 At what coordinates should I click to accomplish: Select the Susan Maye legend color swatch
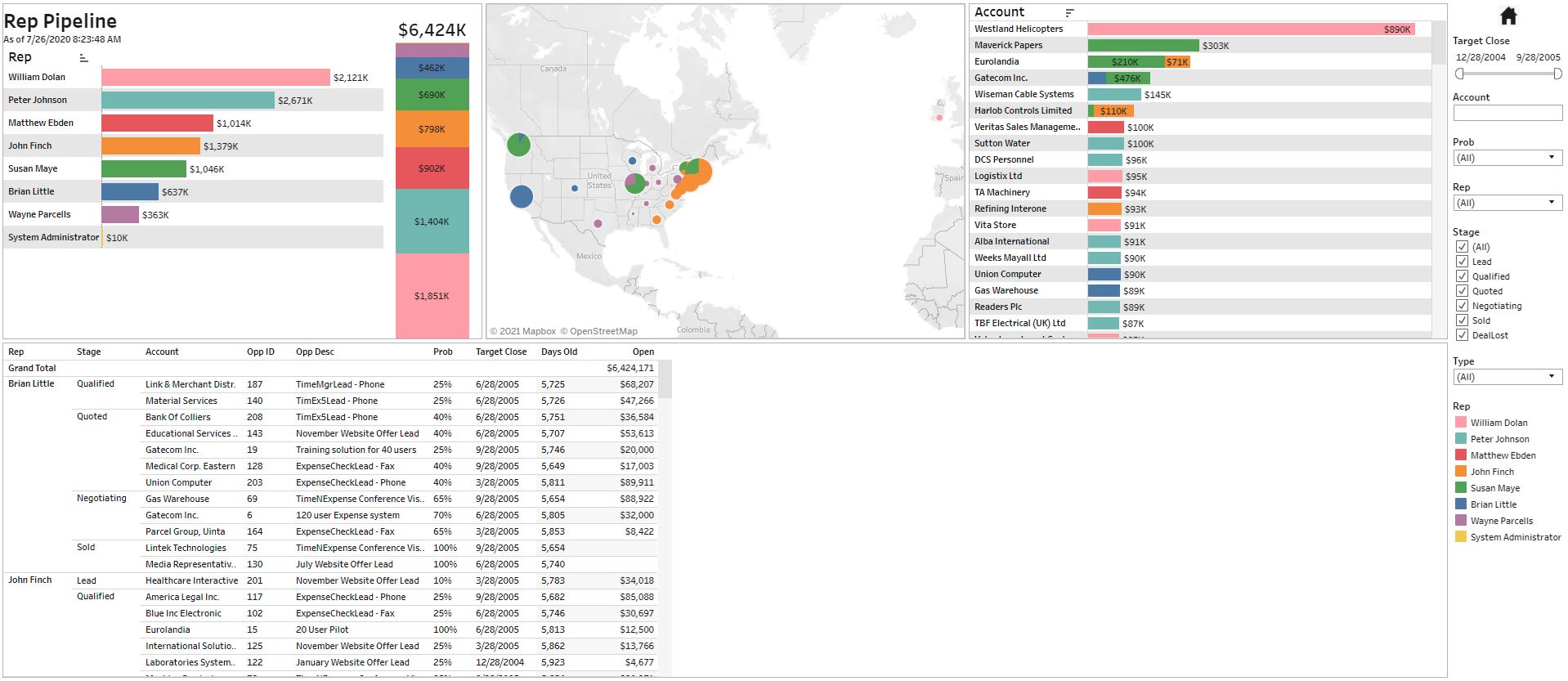tap(1461, 488)
